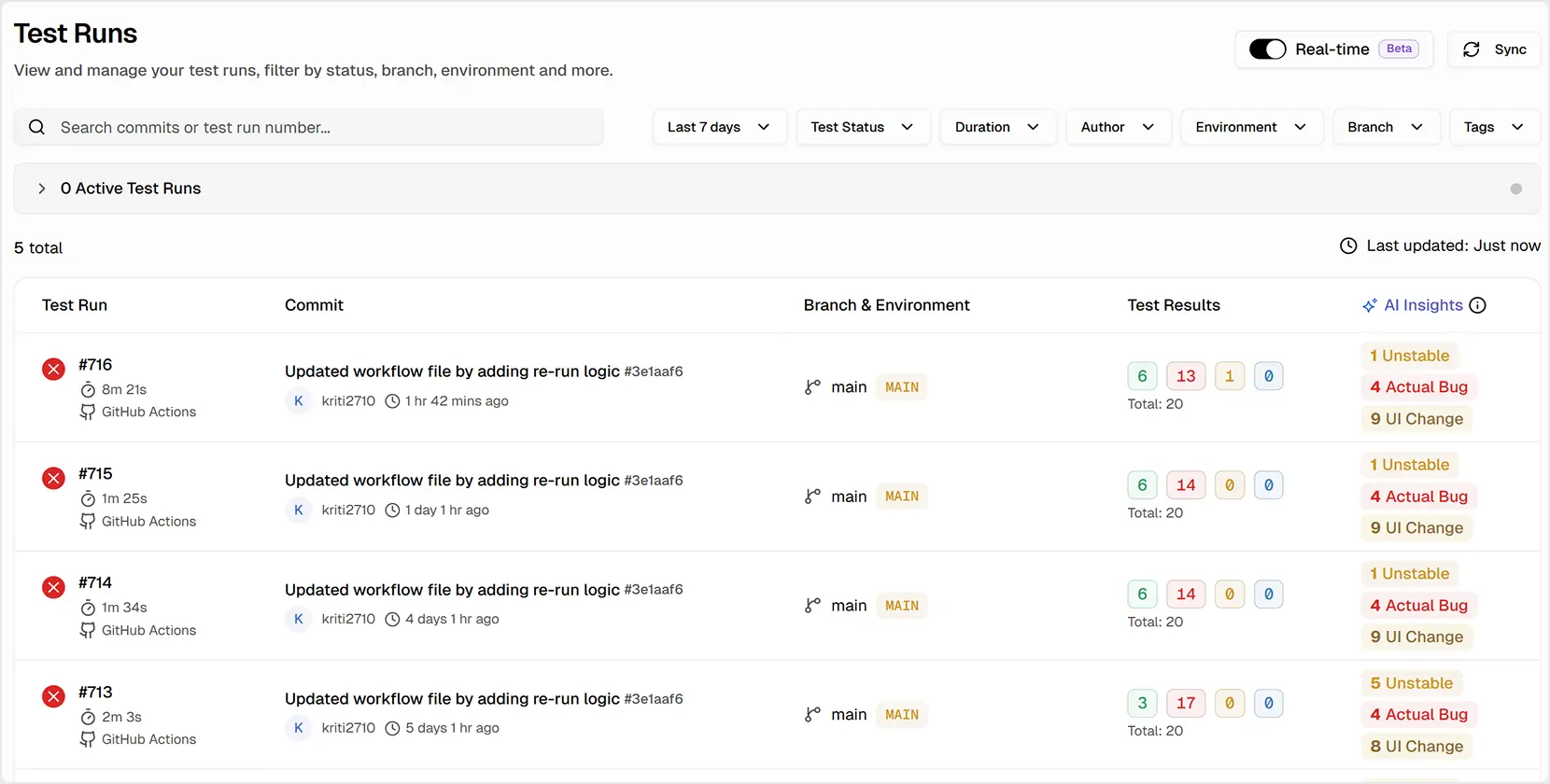Open test run #716

pyautogui.click(x=95, y=364)
